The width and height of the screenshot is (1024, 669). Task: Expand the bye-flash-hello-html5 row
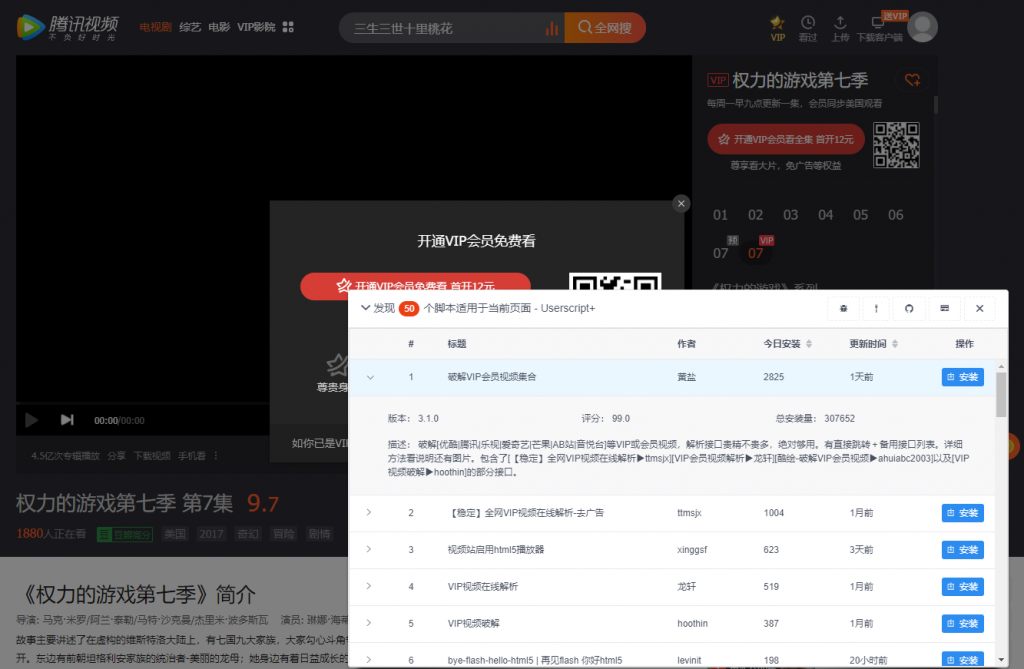(369, 660)
